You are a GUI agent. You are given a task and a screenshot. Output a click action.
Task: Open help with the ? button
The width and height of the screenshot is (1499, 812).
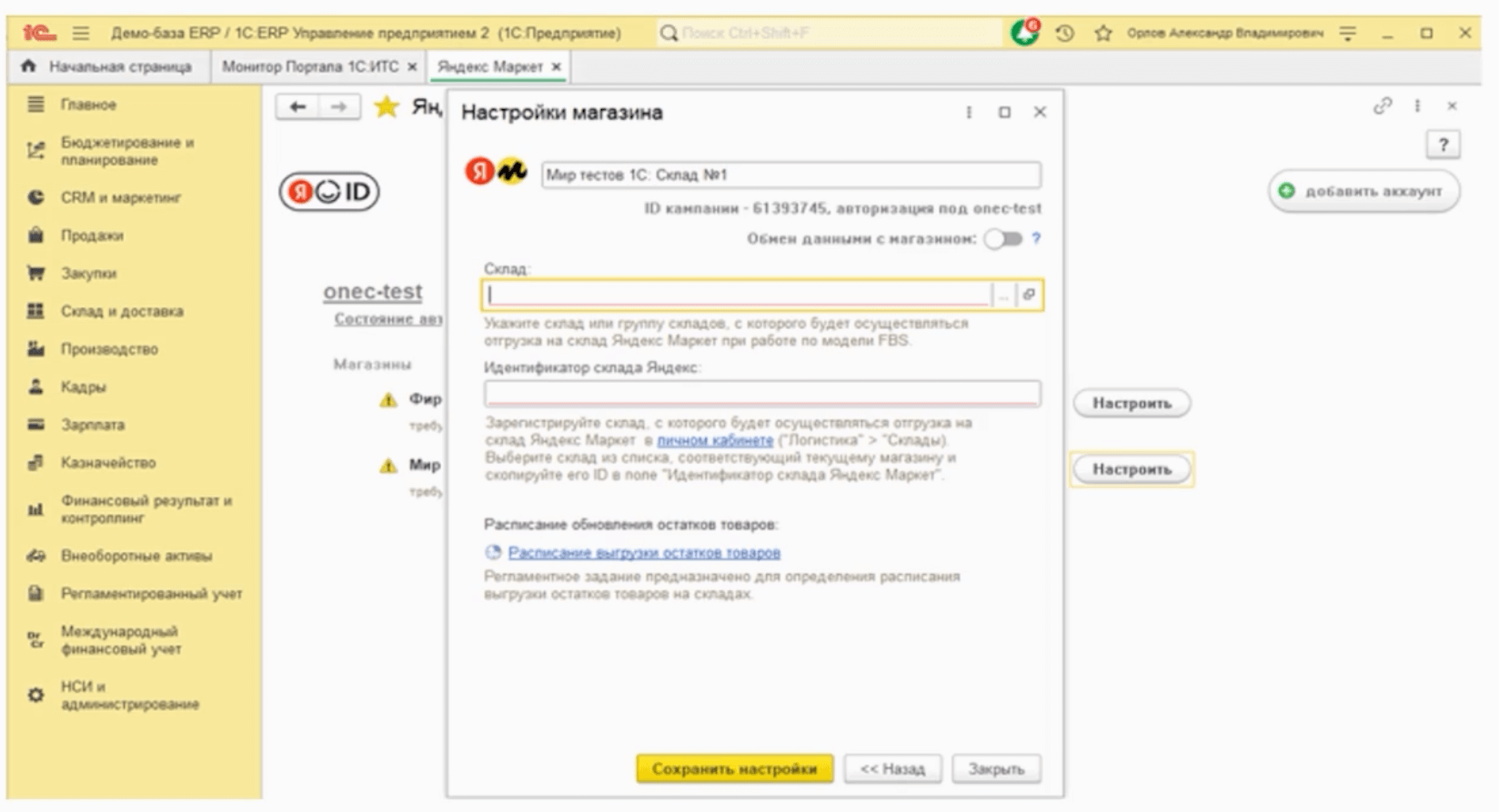point(1444,145)
